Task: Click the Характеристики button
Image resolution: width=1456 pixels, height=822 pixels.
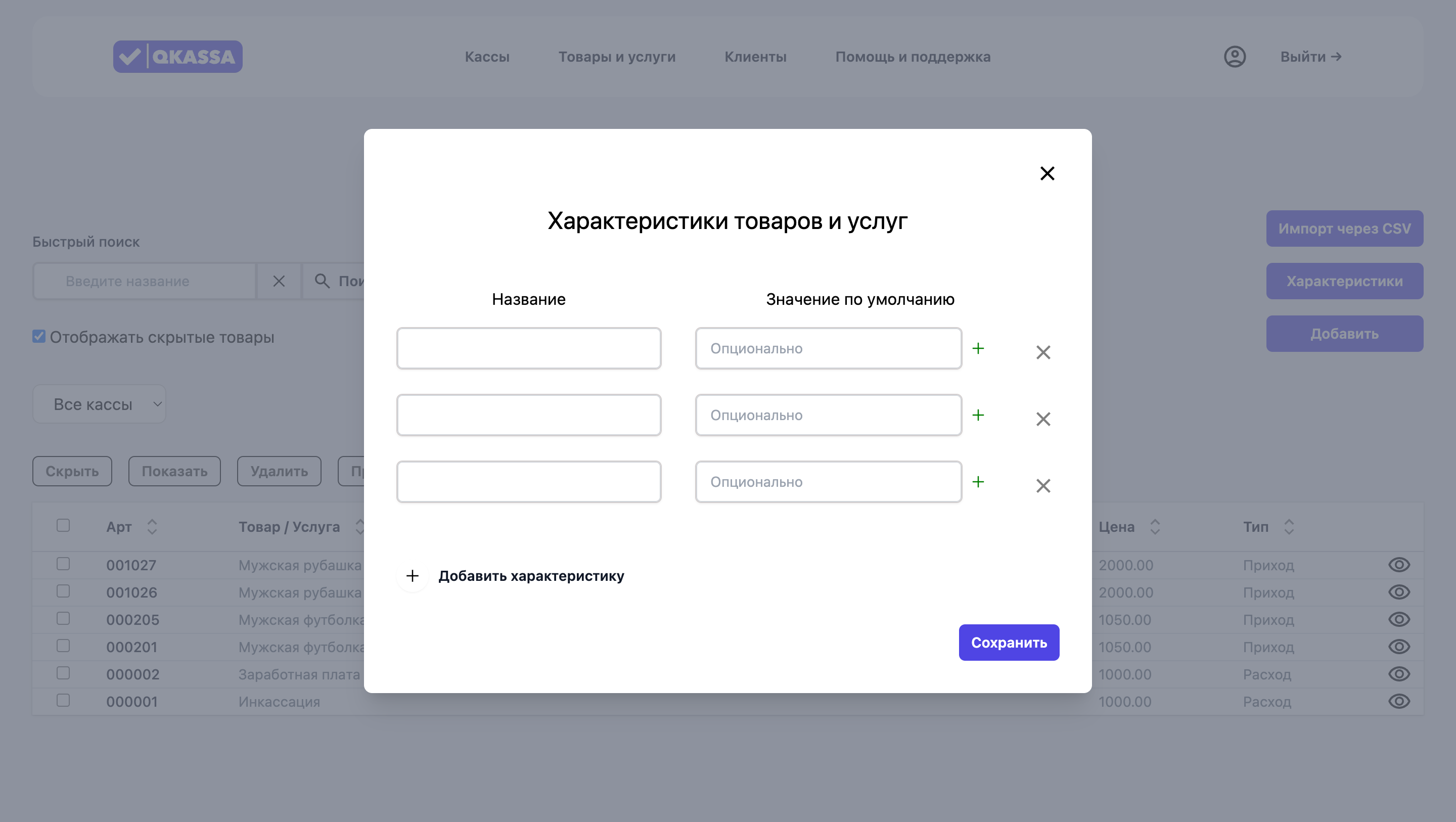Action: (x=1345, y=281)
